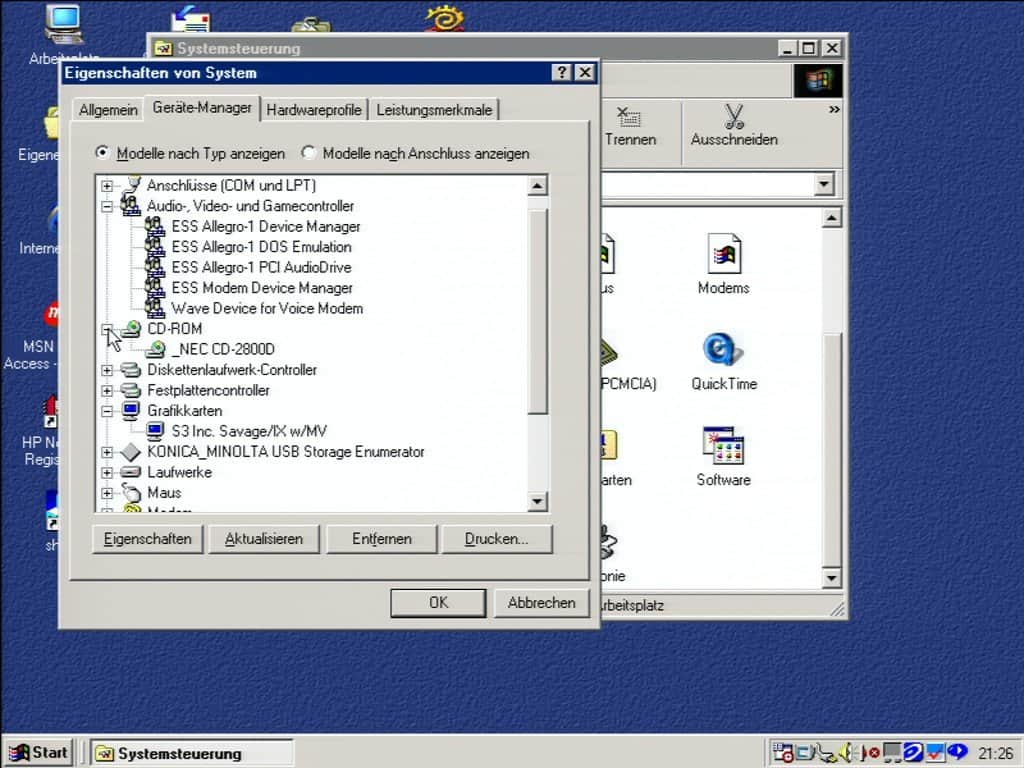The height and width of the screenshot is (768, 1024).
Task: Select Wave Device for Voice Modem
Action: coord(267,308)
